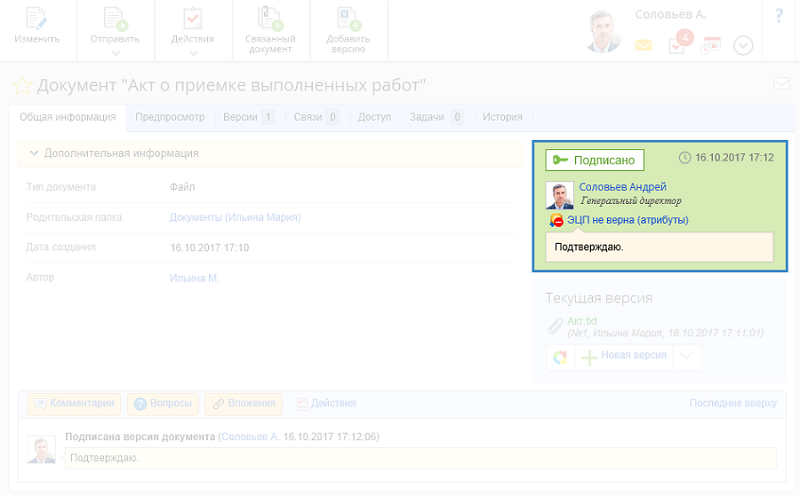
Task: Open dropdown arrow next to Новая версия
Action: [685, 357]
